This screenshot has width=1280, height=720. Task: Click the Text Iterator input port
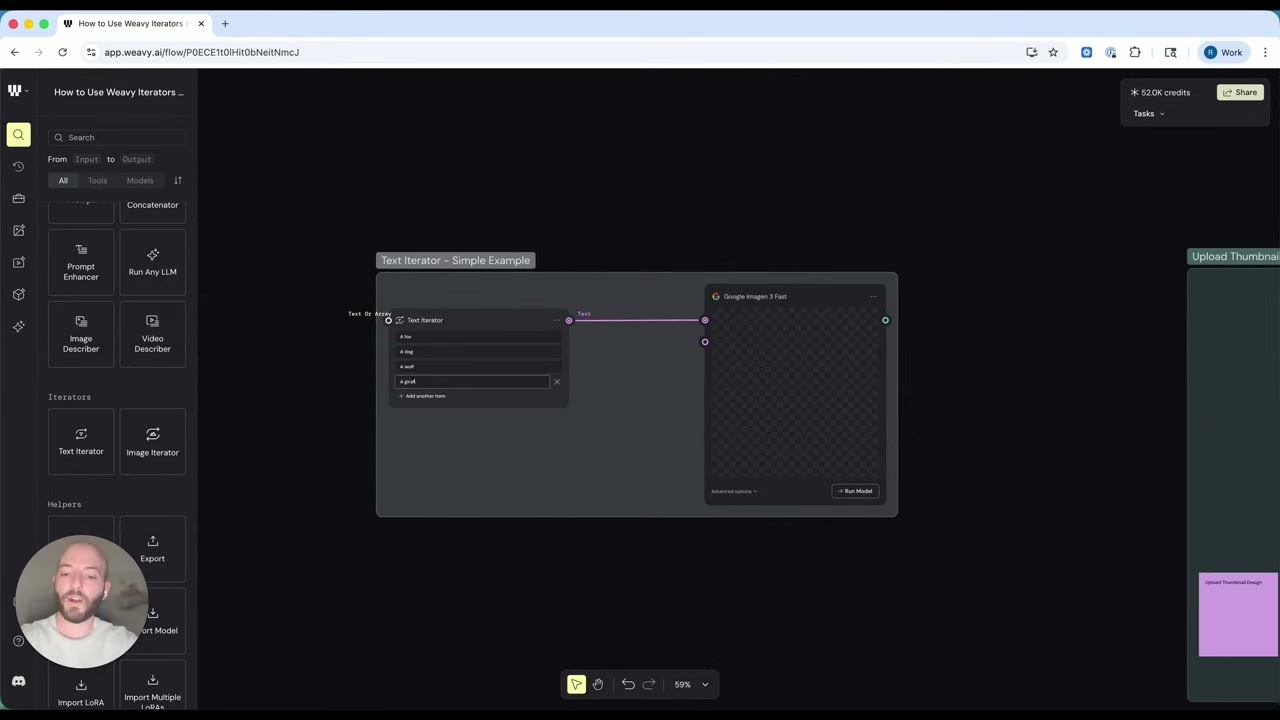pyautogui.click(x=389, y=320)
